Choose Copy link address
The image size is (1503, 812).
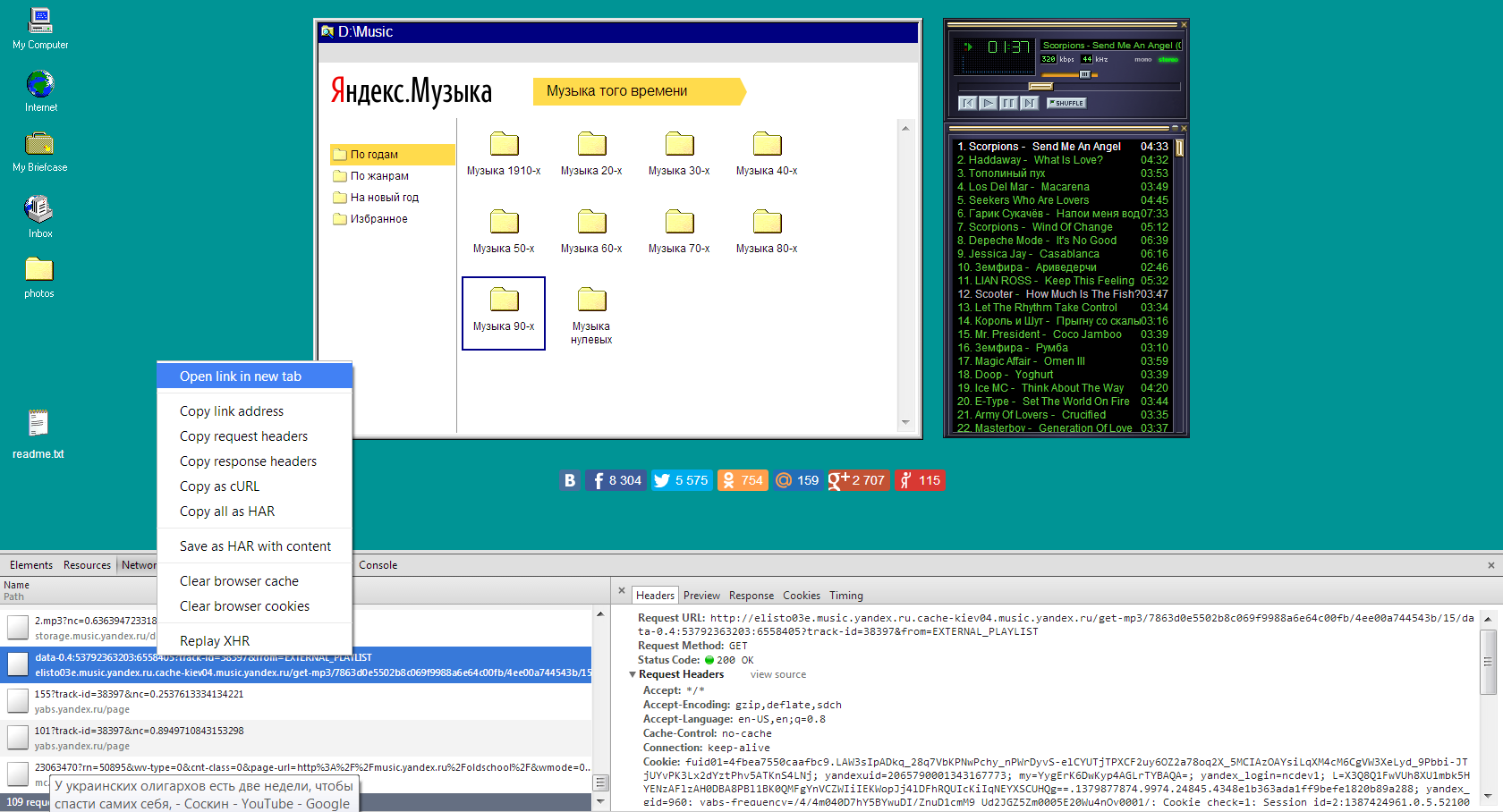point(255,411)
